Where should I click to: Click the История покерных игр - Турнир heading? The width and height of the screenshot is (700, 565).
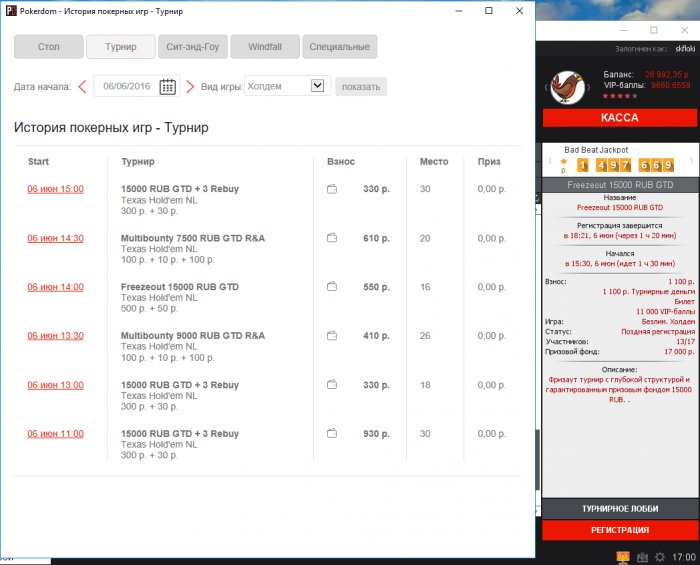(x=111, y=128)
